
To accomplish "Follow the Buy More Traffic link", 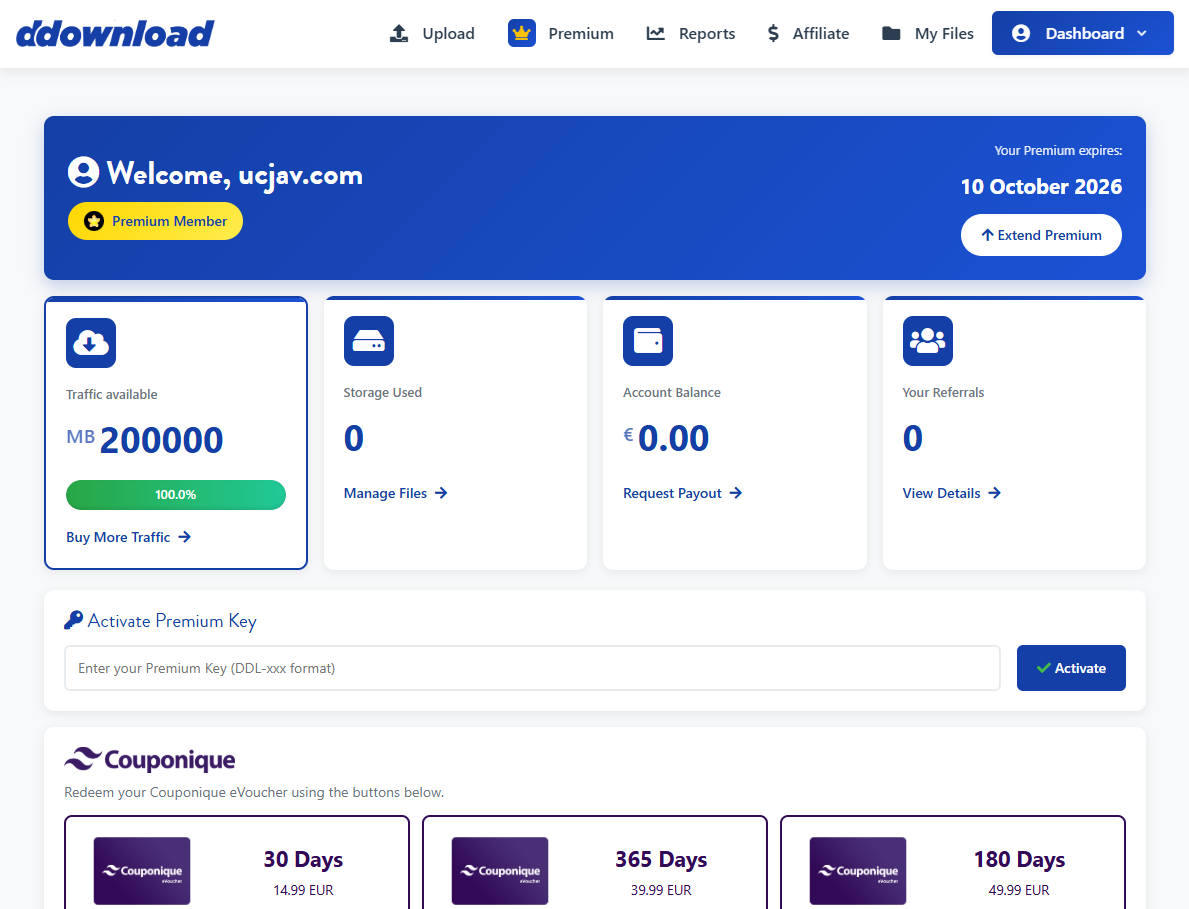I will (x=128, y=537).
